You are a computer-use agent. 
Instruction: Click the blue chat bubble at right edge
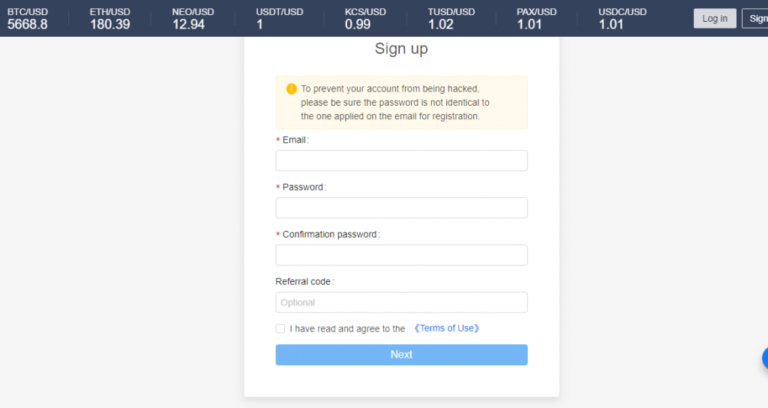click(765, 359)
